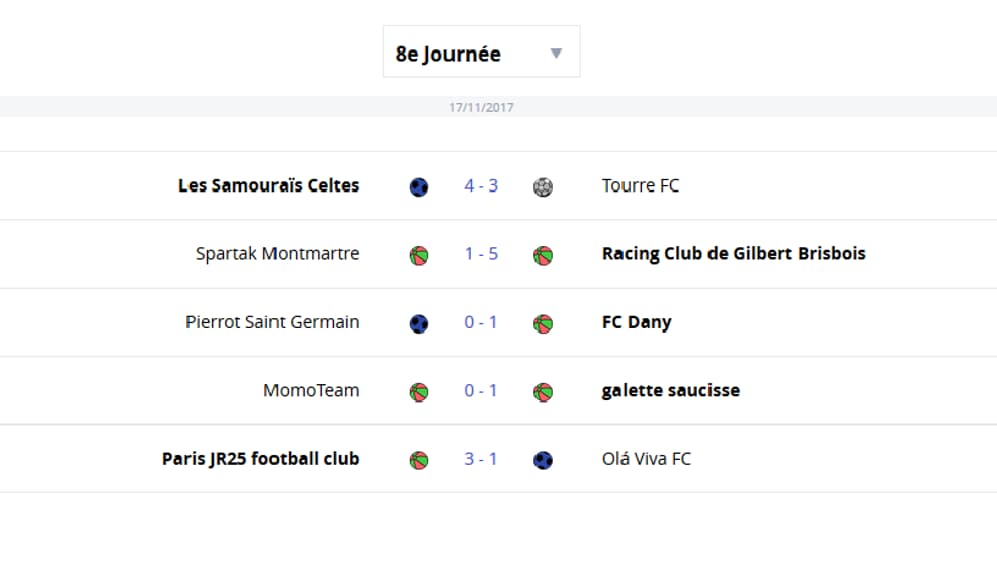The width and height of the screenshot is (997, 561).
Task: Click Les Samouraïs Celtes blue ball icon
Action: (x=419, y=187)
